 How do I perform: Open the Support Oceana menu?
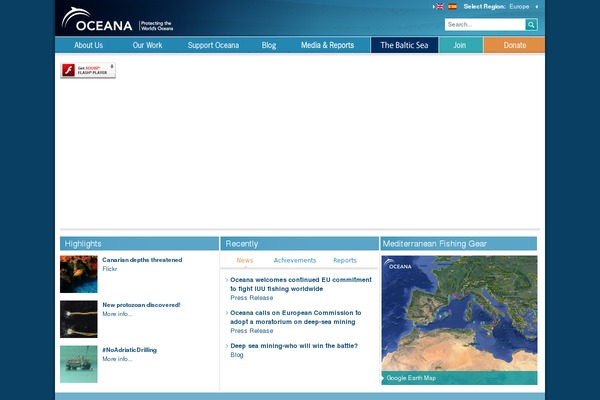tap(213, 45)
